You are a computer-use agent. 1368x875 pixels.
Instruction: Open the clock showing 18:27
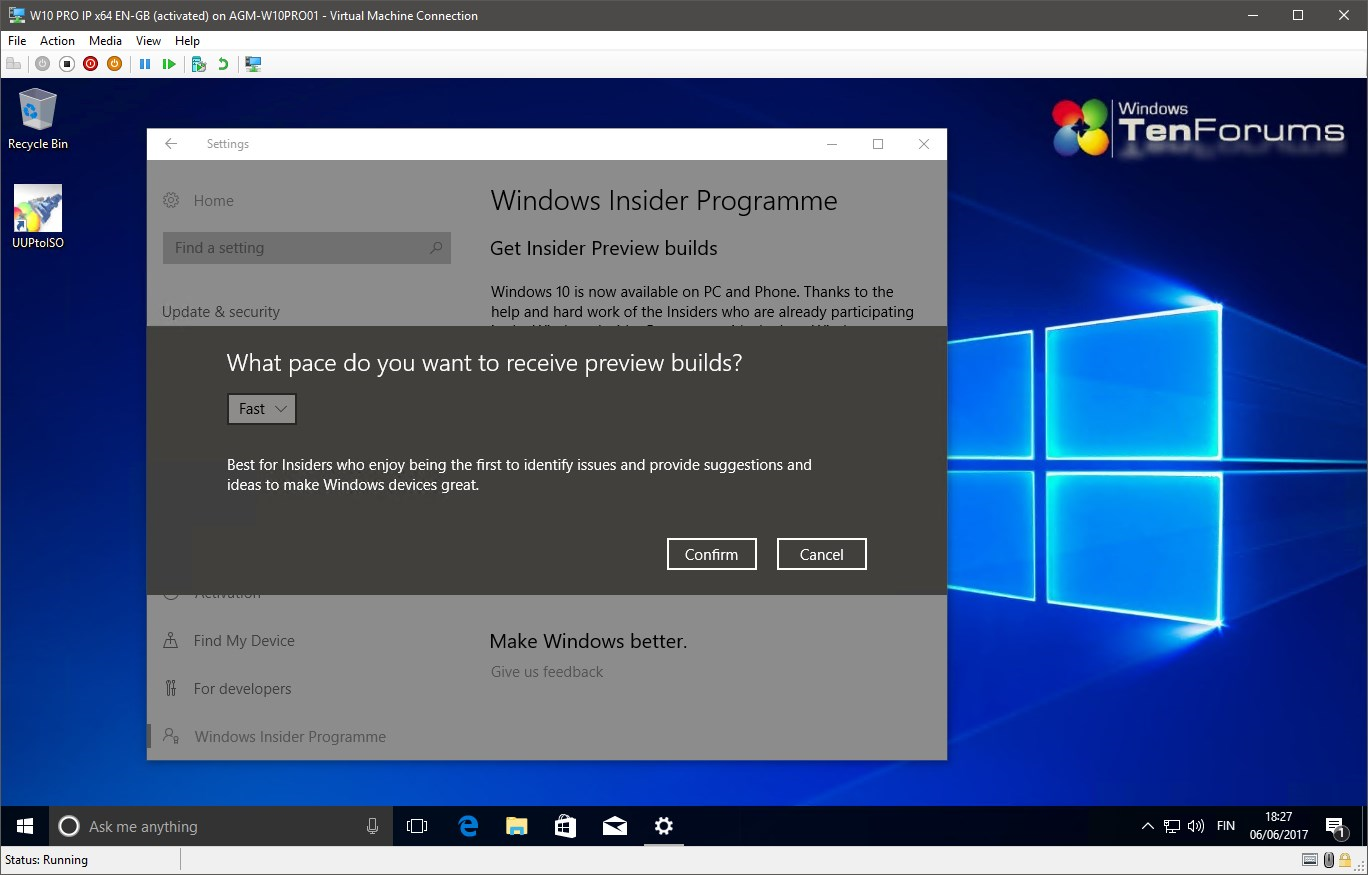click(1278, 826)
